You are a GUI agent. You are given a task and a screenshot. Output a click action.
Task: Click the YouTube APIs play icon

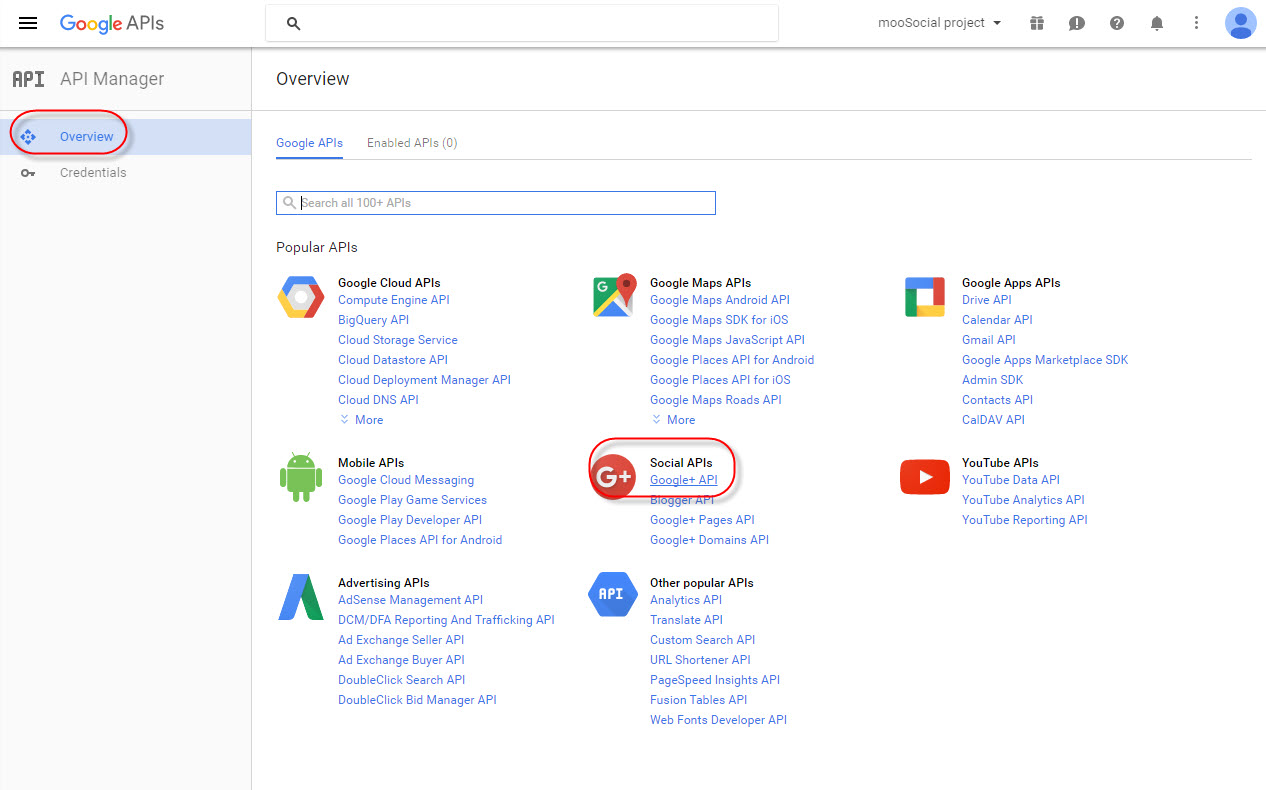pos(924,476)
